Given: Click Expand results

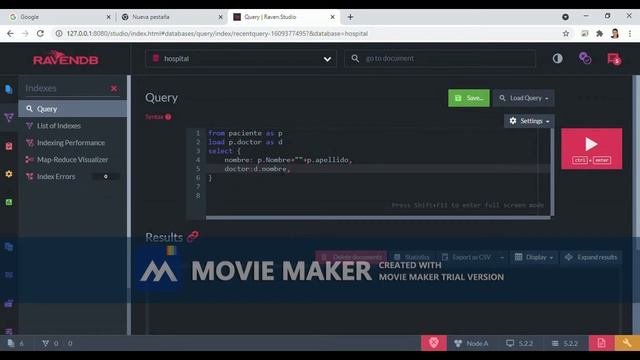Looking at the screenshot, I should pos(591,257).
